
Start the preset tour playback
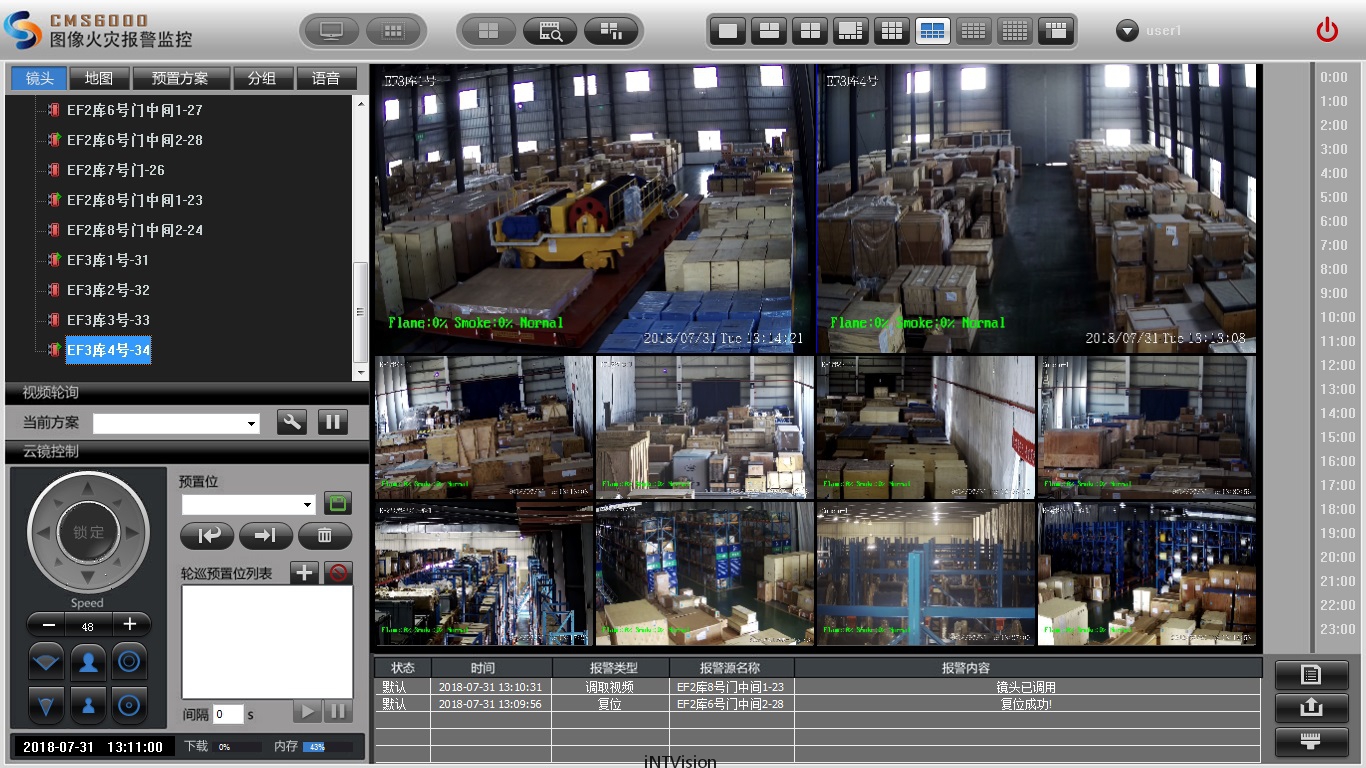click(307, 712)
